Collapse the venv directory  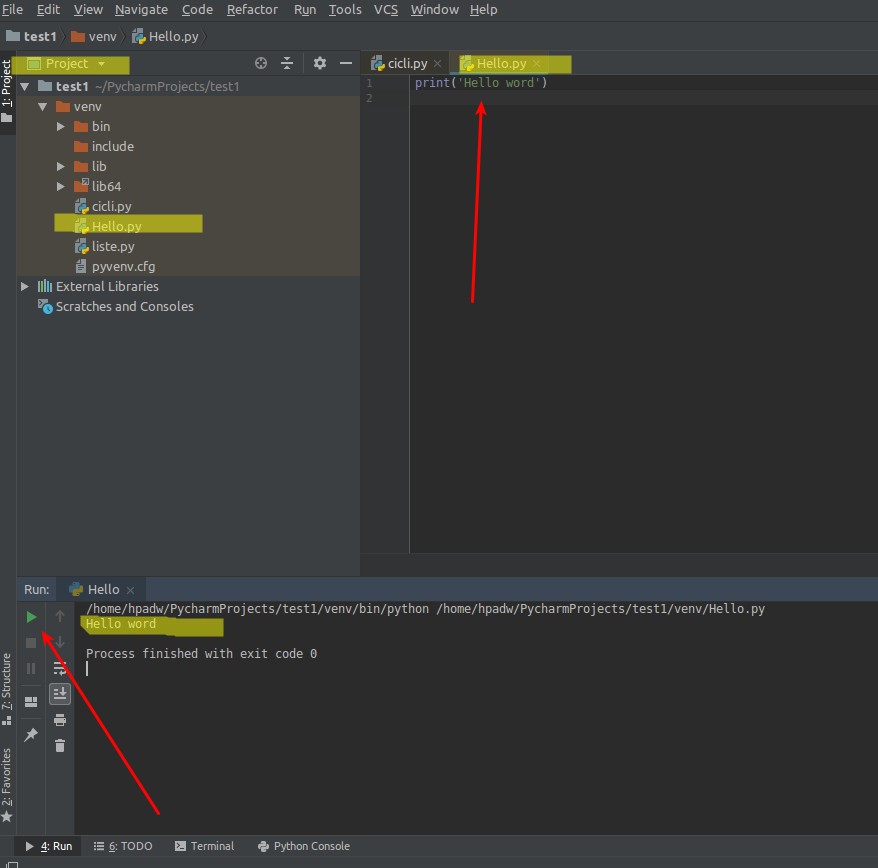pyautogui.click(x=42, y=106)
